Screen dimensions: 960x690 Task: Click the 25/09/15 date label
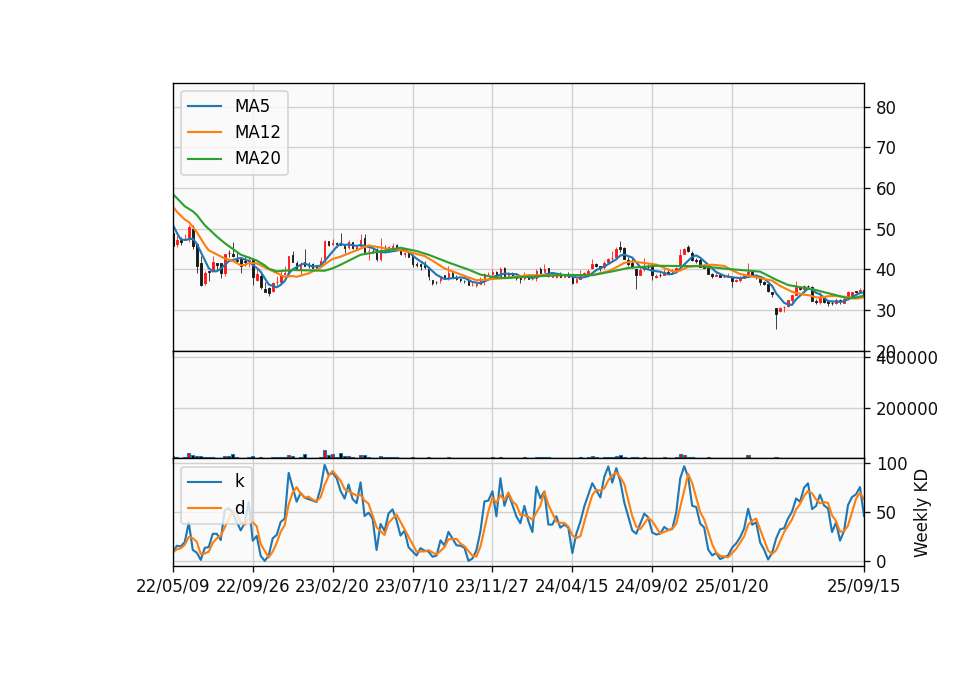tap(864, 586)
